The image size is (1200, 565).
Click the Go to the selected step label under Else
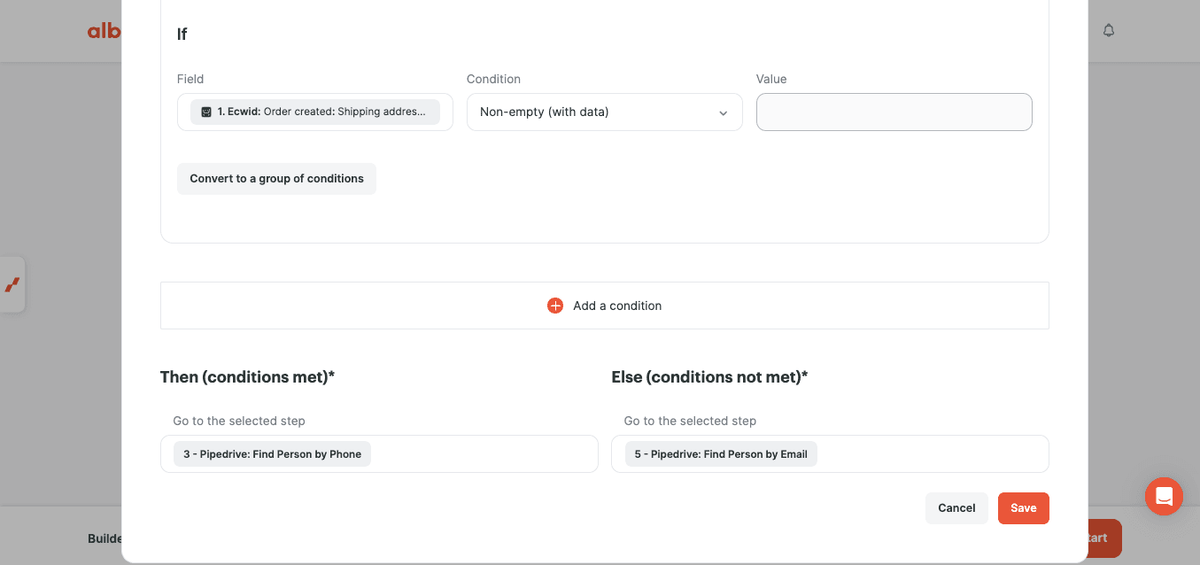(x=690, y=421)
